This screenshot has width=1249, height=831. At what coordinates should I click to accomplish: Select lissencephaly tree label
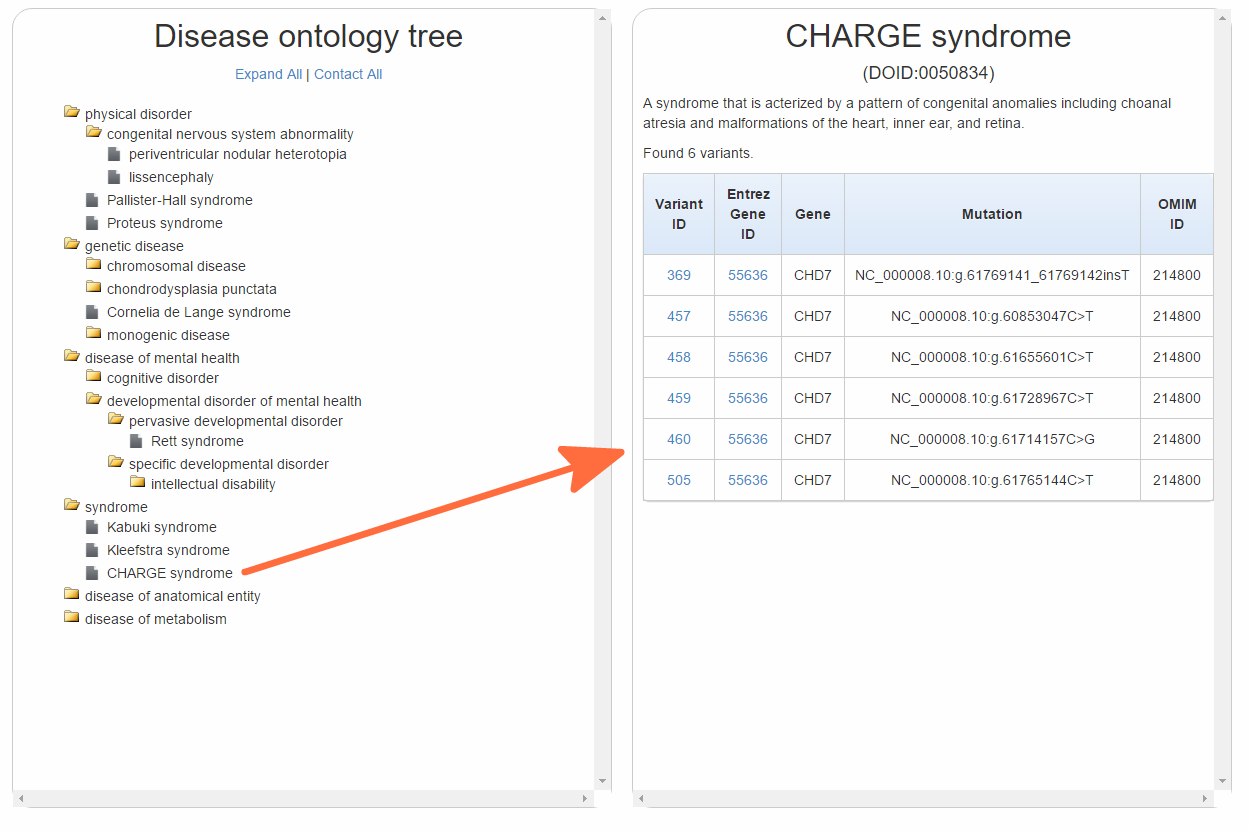(171, 177)
